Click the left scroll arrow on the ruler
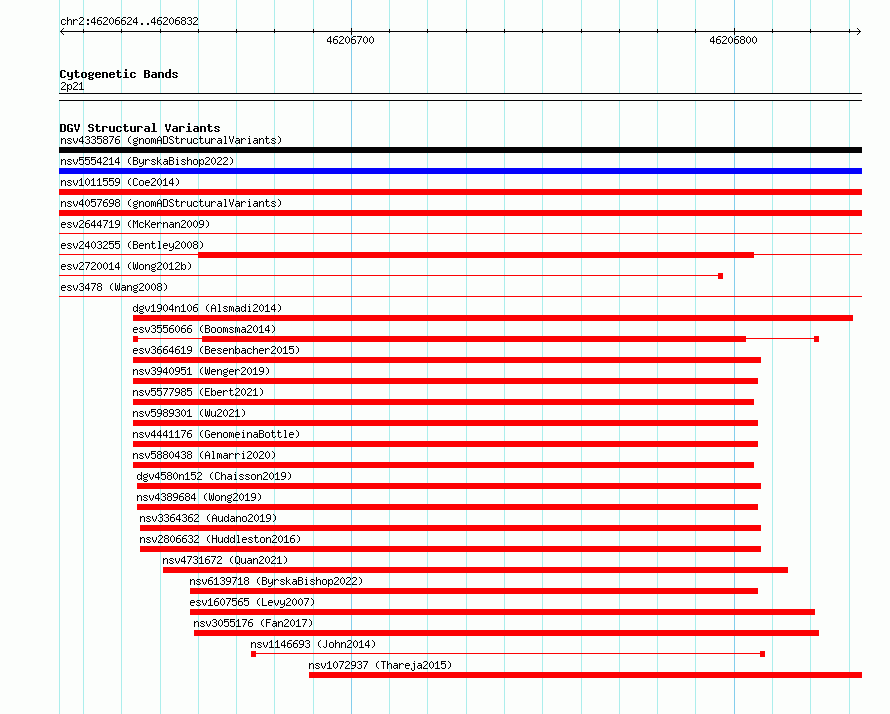 [62, 32]
